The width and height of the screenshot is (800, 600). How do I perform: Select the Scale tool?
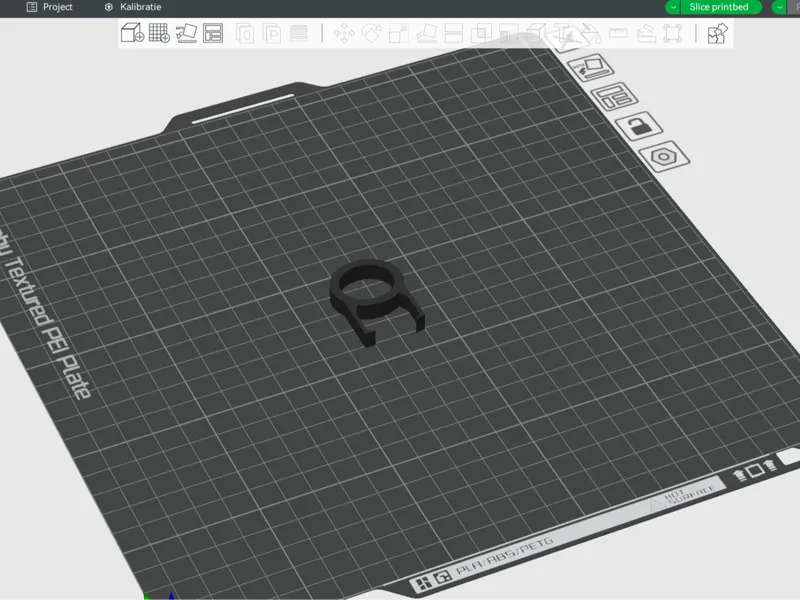[x=398, y=34]
